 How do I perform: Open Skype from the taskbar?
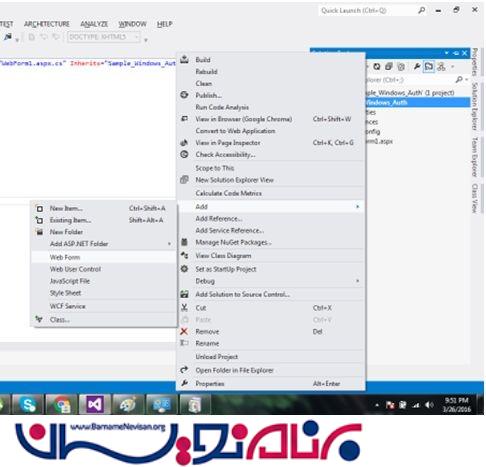28,404
